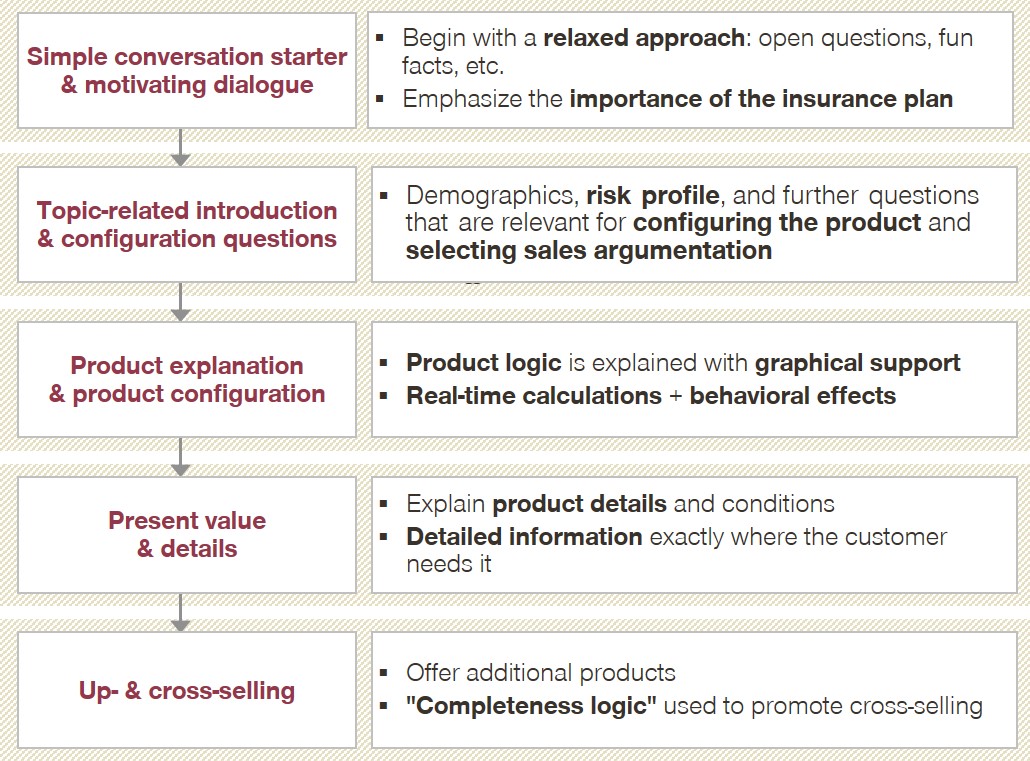This screenshot has width=1030, height=761.
Task: Click arrow below 'Present value & details' box
Action: pyautogui.click(x=180, y=612)
